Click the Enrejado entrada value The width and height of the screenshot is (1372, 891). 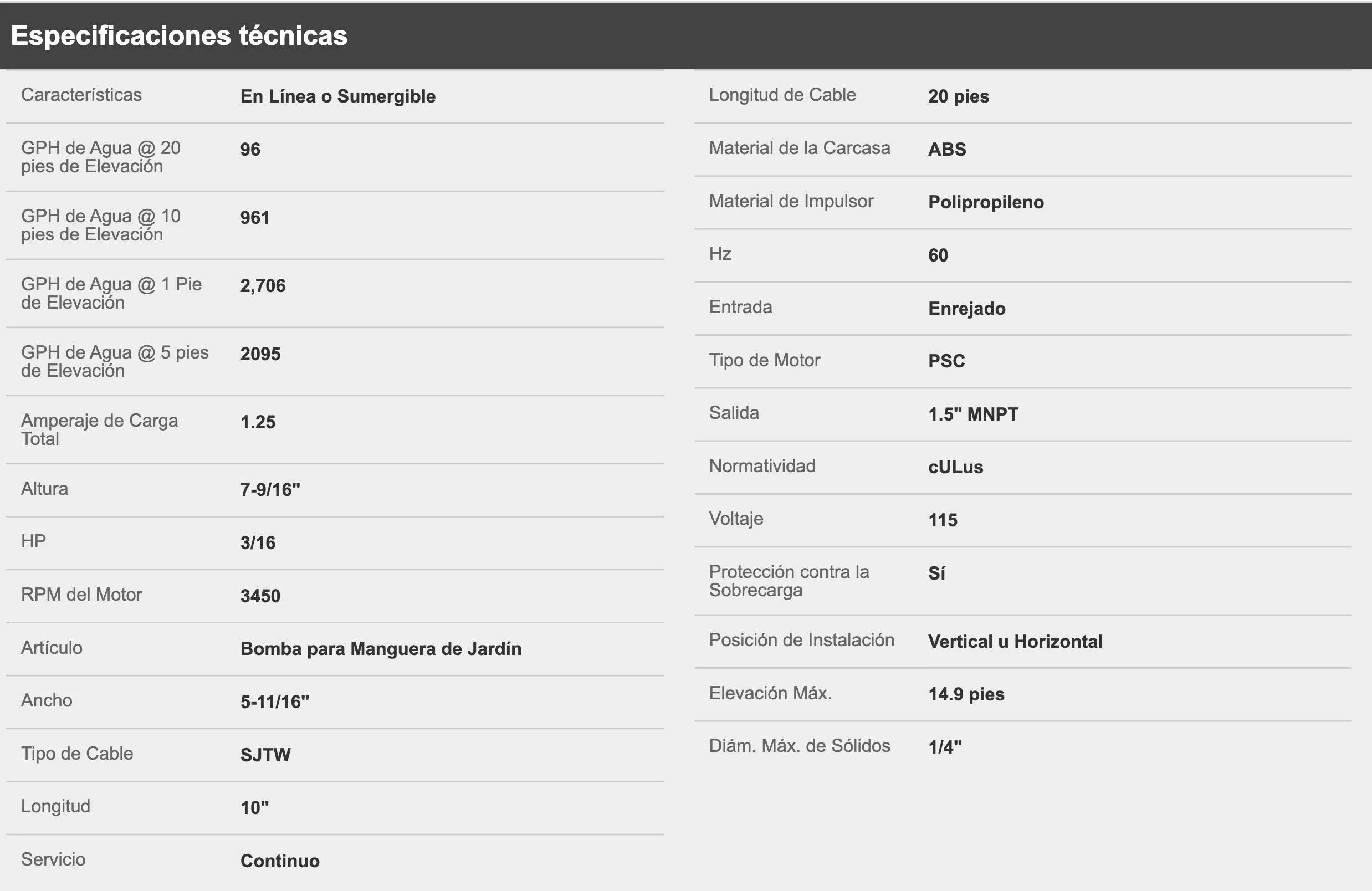(x=967, y=309)
